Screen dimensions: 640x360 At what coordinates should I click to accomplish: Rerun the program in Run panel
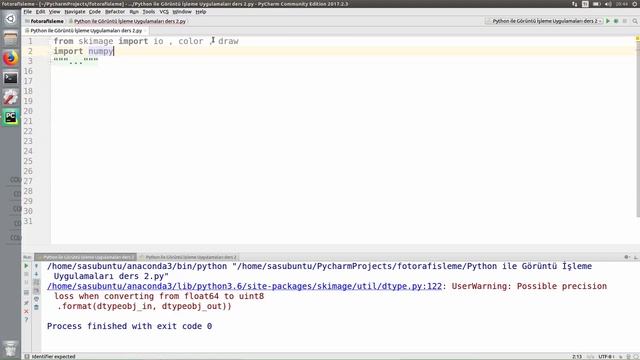pos(27,266)
